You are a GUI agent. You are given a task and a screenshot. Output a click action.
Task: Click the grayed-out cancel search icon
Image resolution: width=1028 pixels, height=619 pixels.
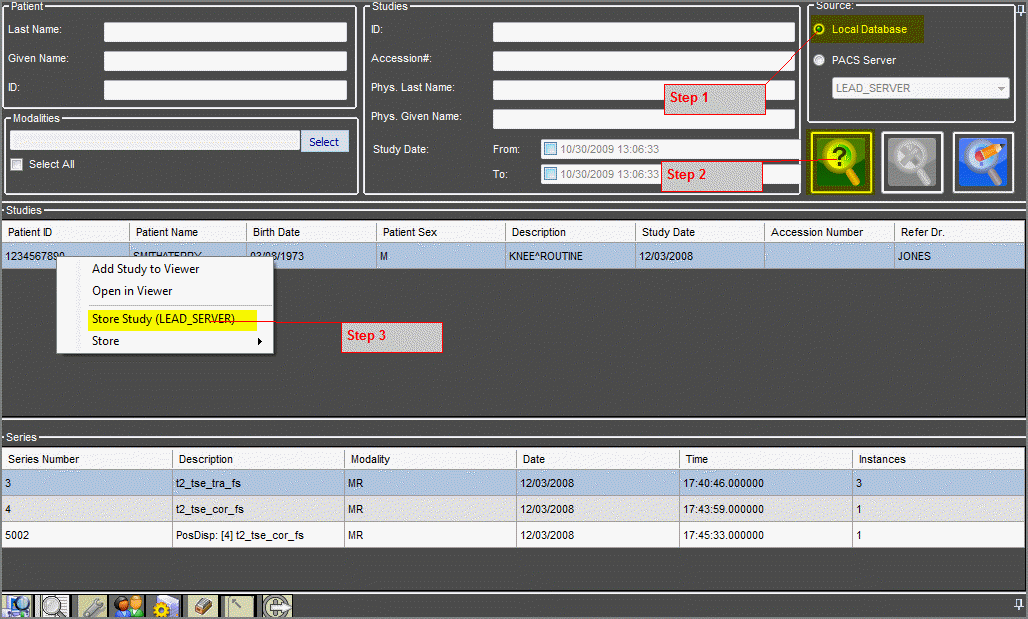tap(912, 162)
